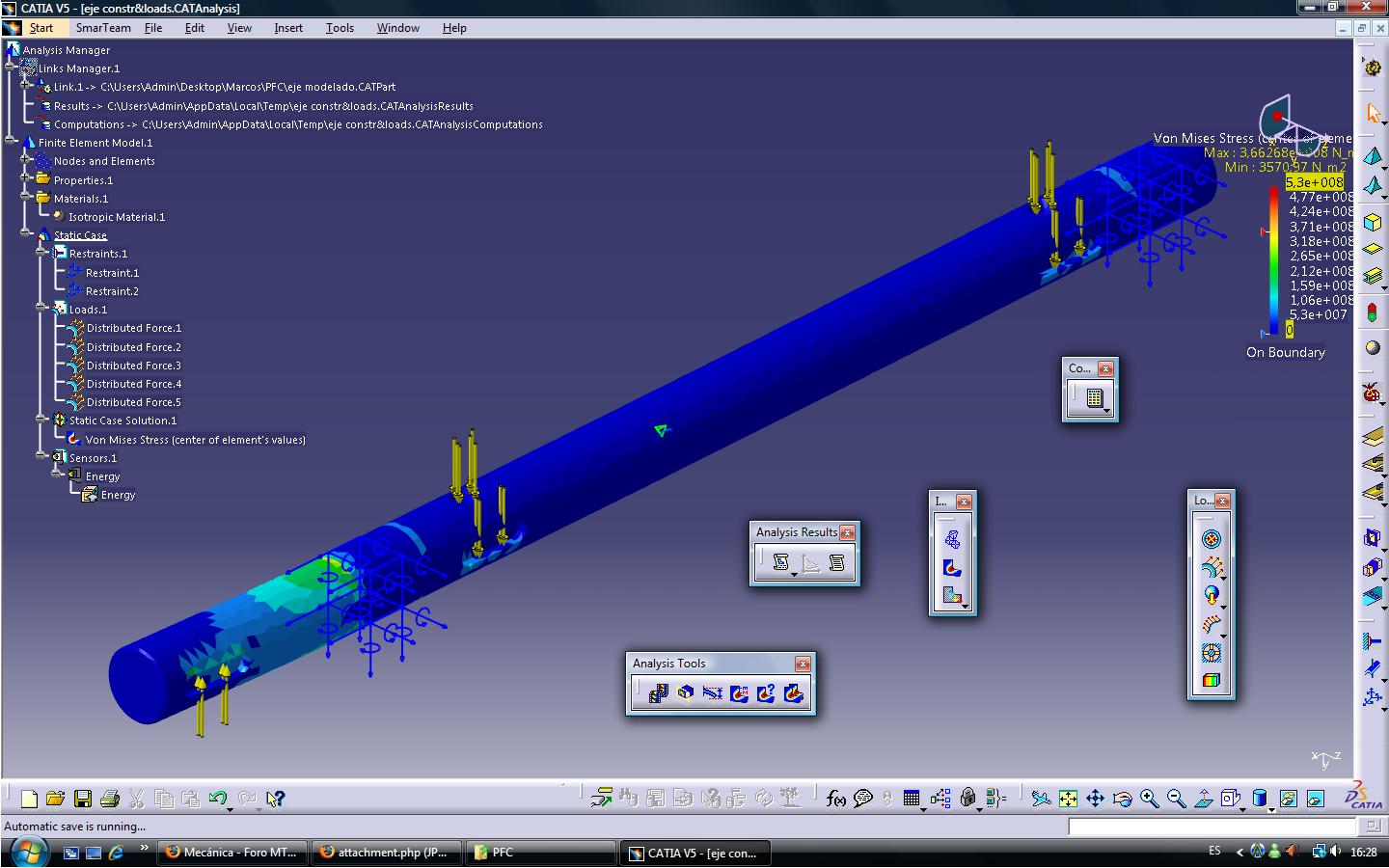The height and width of the screenshot is (868, 1389).
Task: Click the Compute calculator icon in floating toolbar
Action: coord(1094,397)
